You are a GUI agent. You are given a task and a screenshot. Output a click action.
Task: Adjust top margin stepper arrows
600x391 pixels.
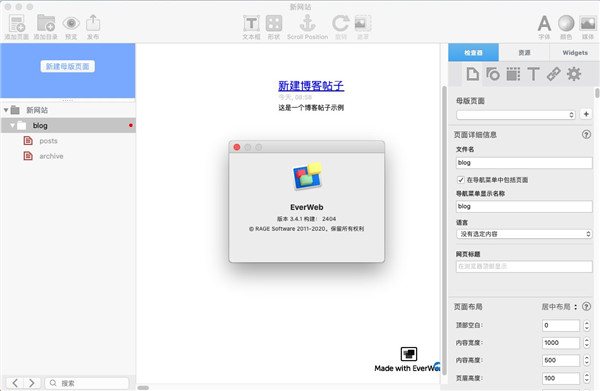click(x=587, y=326)
